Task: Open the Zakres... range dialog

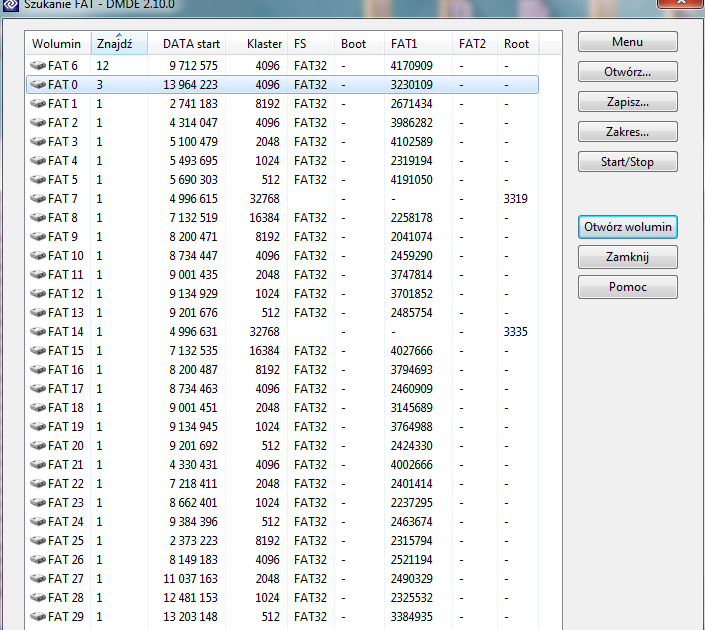Action: pyautogui.click(x=628, y=132)
